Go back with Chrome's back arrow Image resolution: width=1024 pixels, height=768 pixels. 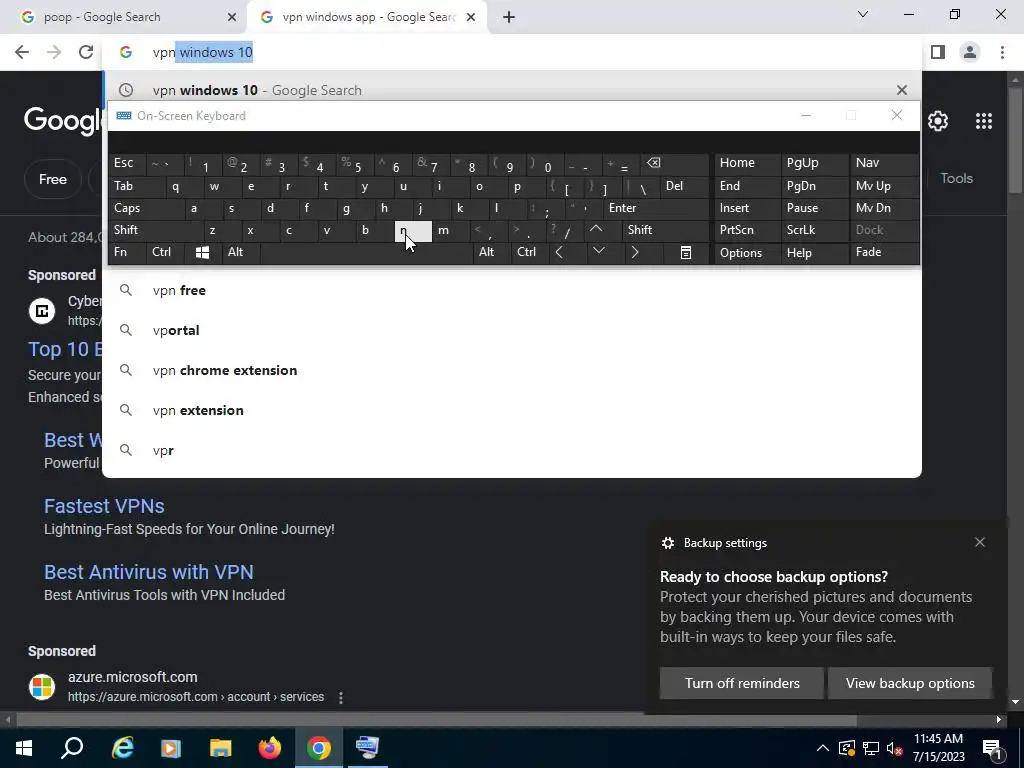click(22, 52)
